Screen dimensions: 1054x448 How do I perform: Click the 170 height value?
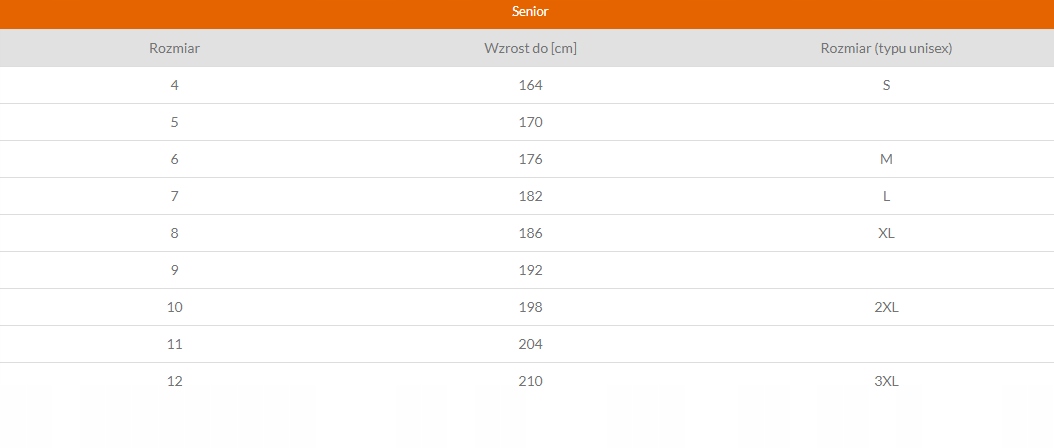click(530, 122)
